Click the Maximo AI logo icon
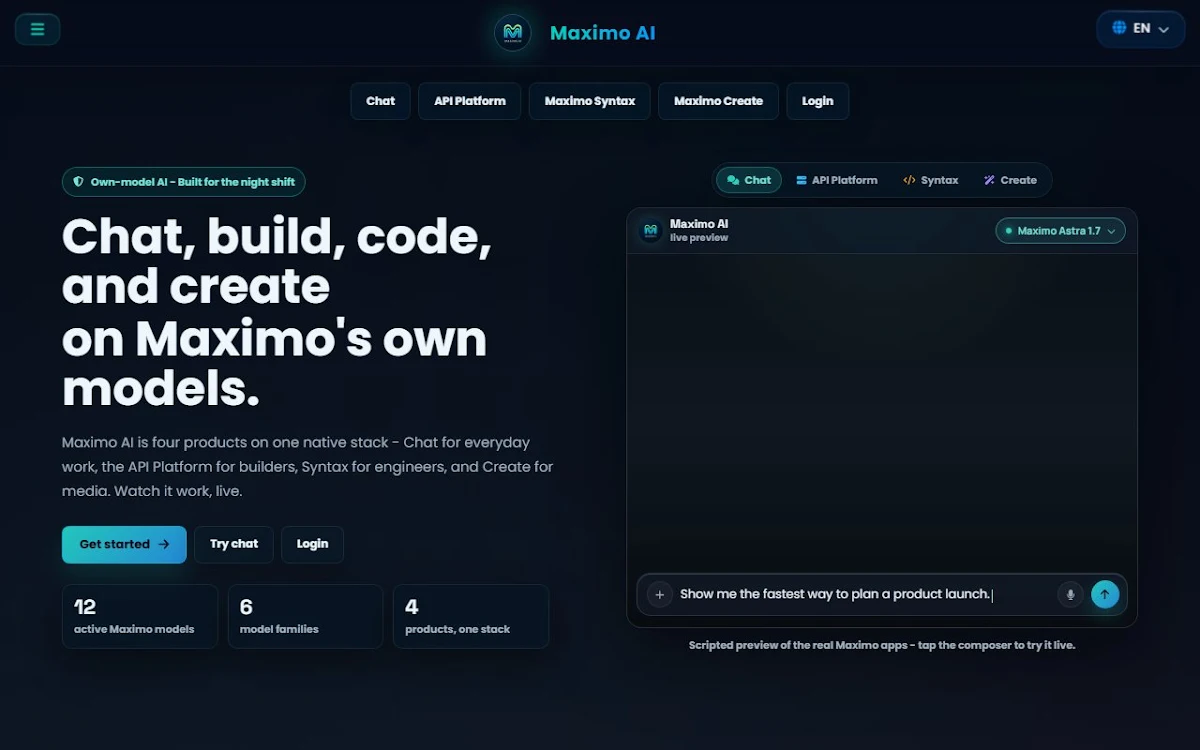Image resolution: width=1200 pixels, height=750 pixels. pyautogui.click(x=513, y=33)
